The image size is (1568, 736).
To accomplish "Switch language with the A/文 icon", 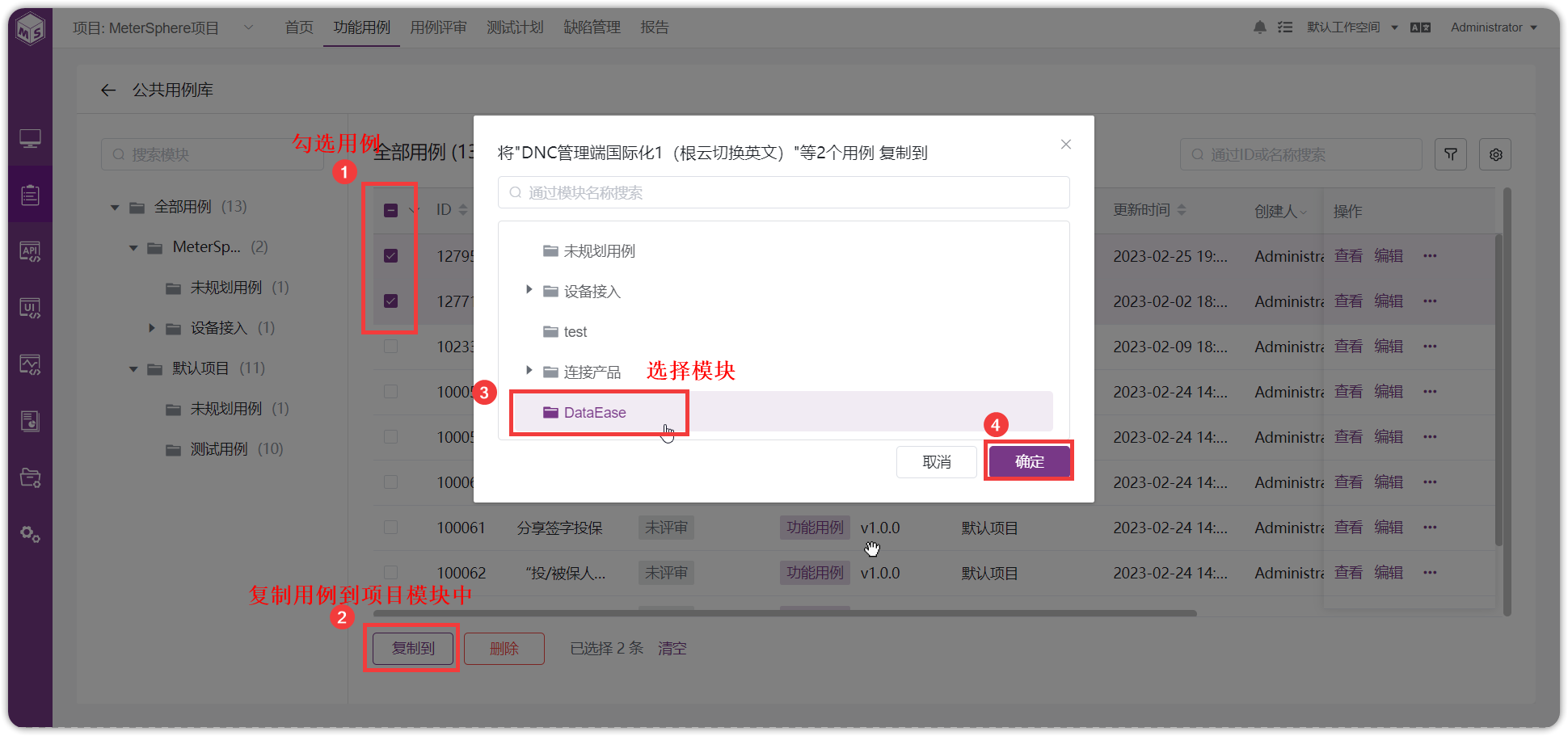I will (x=1420, y=27).
